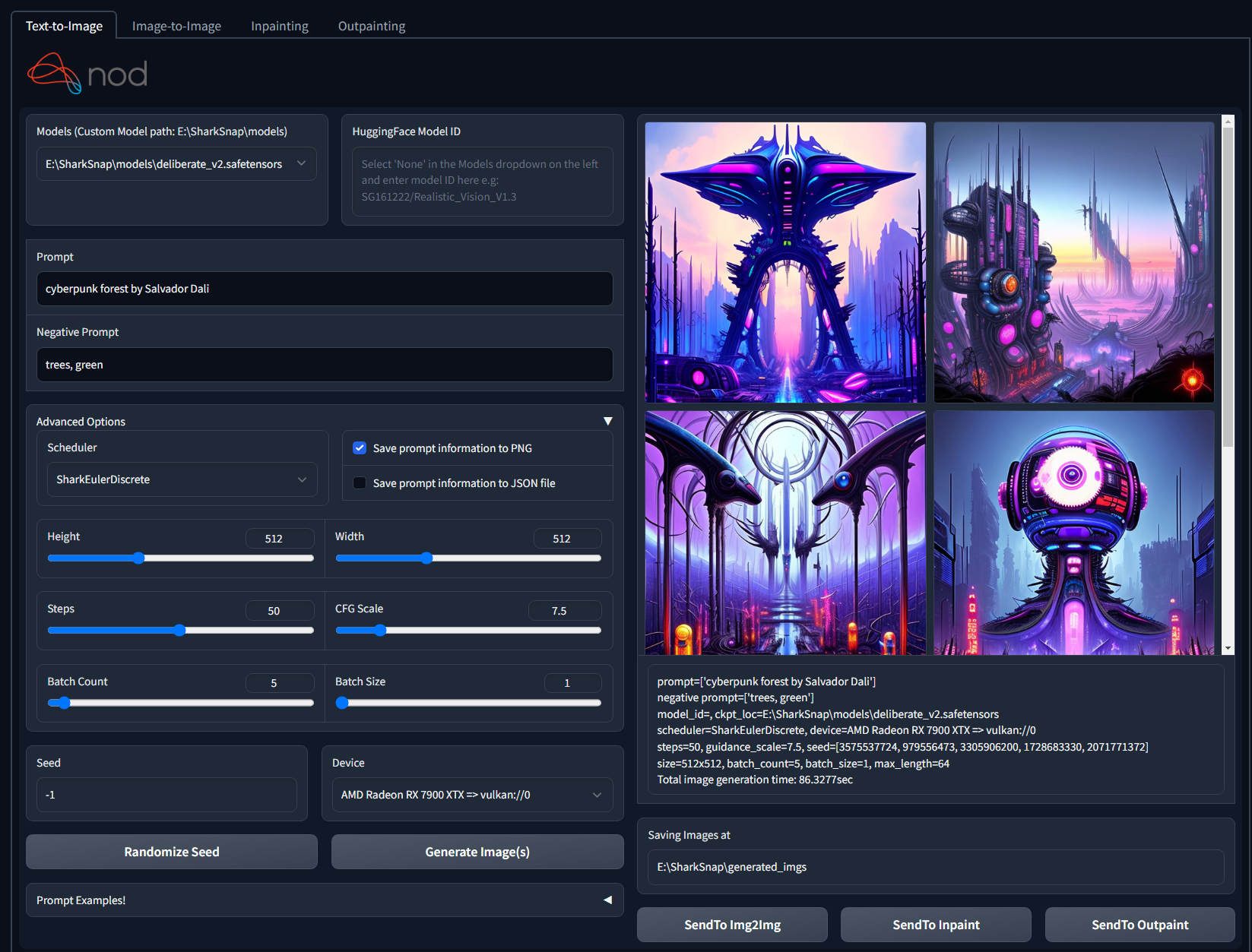This screenshot has height=952, width=1252.
Task: Select the sunset machine city thumbnail
Action: pyautogui.click(x=1074, y=262)
